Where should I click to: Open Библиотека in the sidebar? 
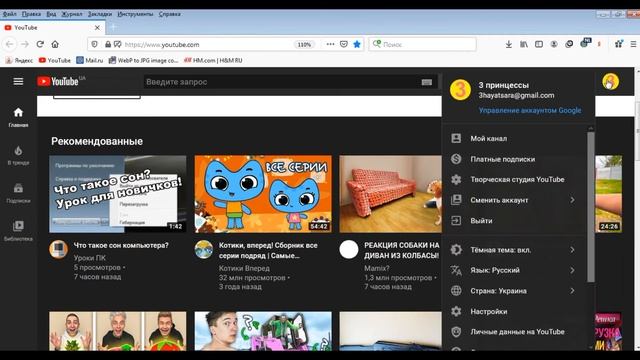click(18, 231)
